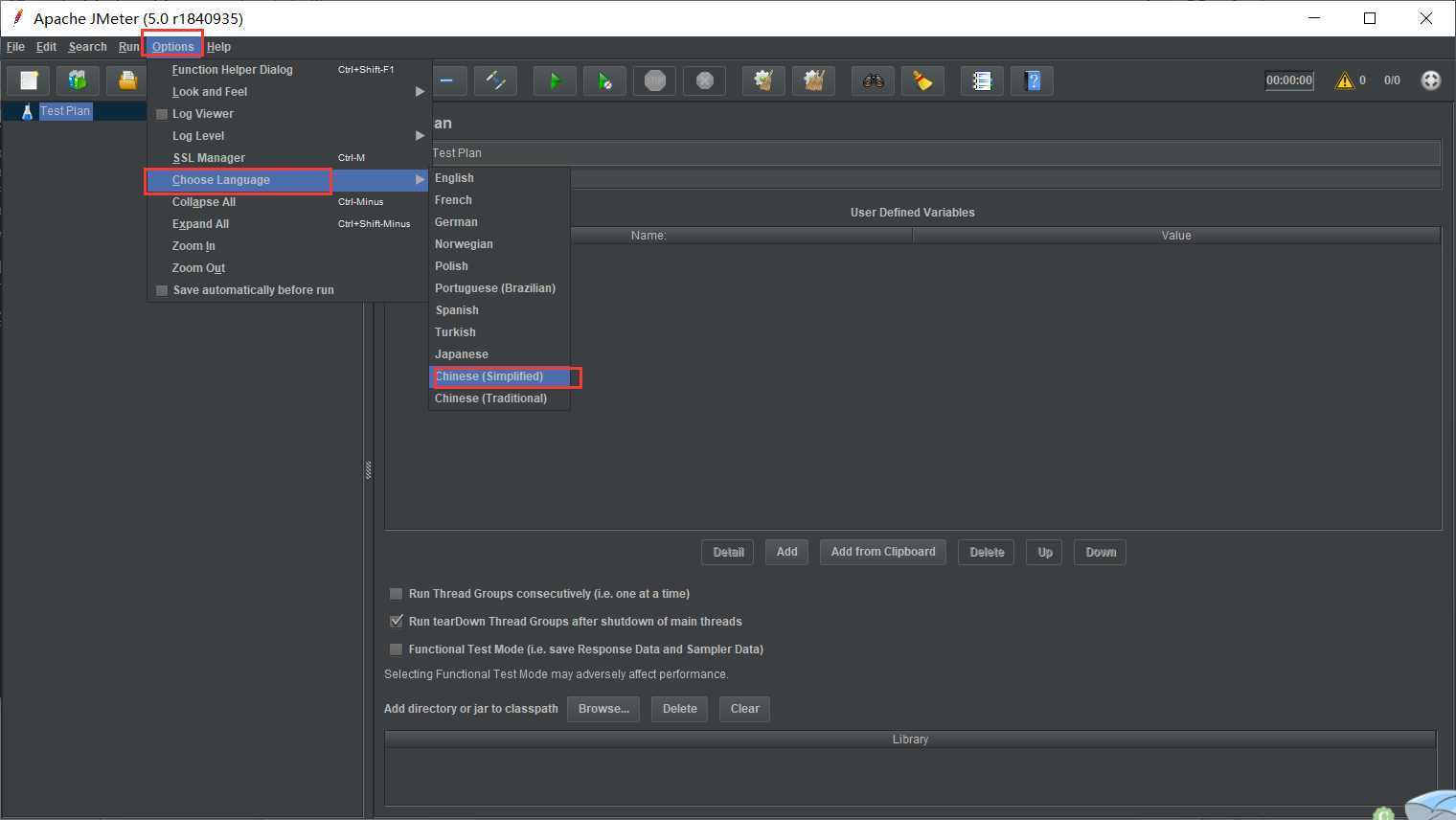The image size is (1456, 820).
Task: Click the Up button
Action: [1044, 552]
